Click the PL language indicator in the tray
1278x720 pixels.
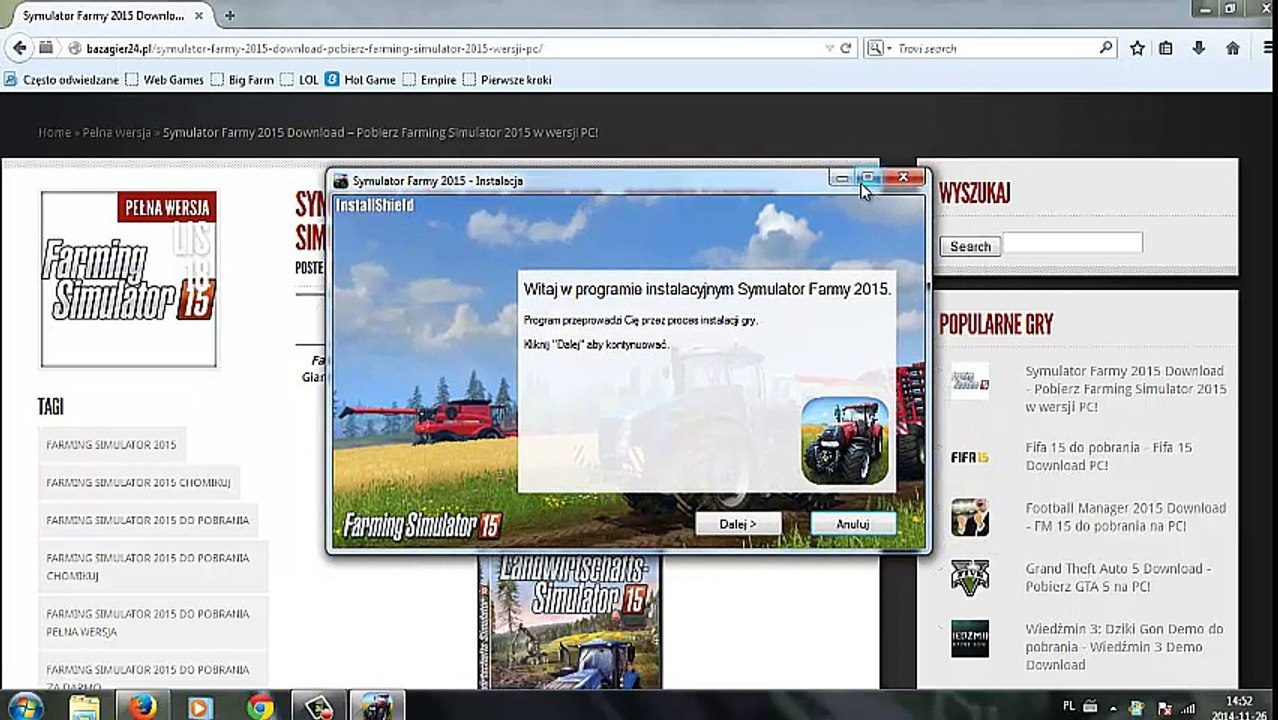[1069, 706]
